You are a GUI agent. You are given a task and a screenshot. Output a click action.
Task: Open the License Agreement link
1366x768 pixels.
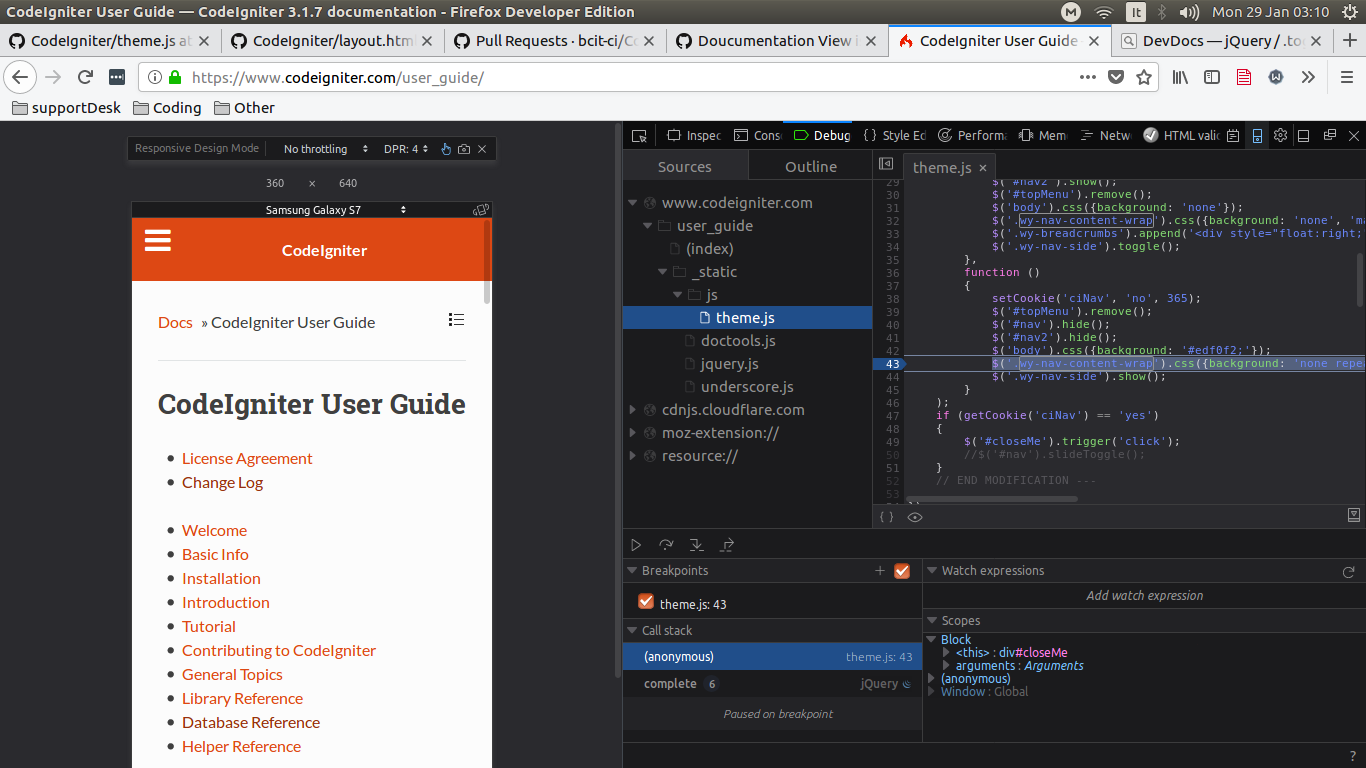coord(247,458)
